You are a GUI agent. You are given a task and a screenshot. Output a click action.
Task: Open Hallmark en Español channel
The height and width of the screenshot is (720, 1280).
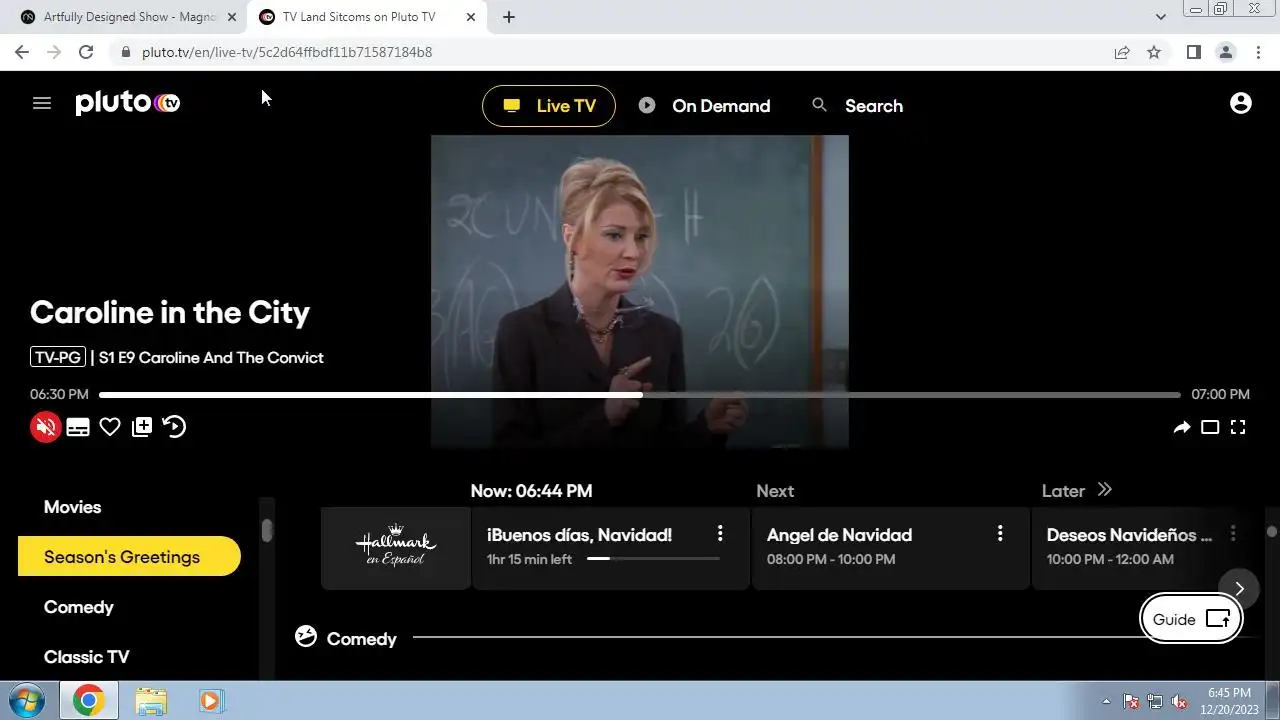[396, 548]
